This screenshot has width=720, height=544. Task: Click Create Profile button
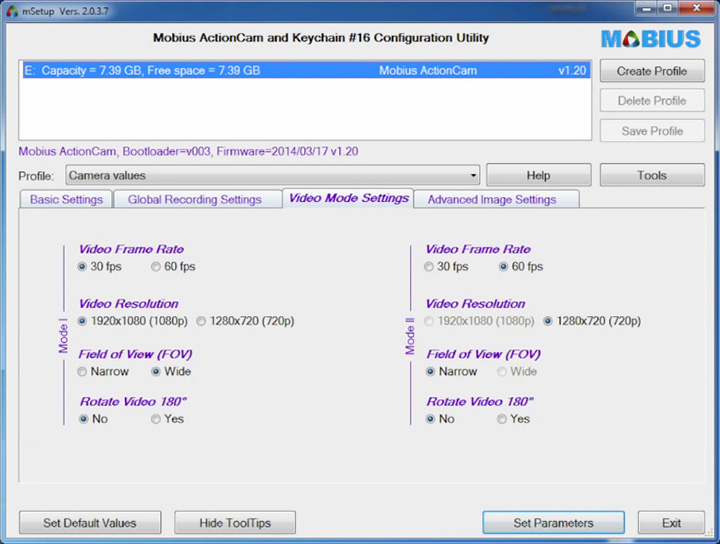[652, 71]
